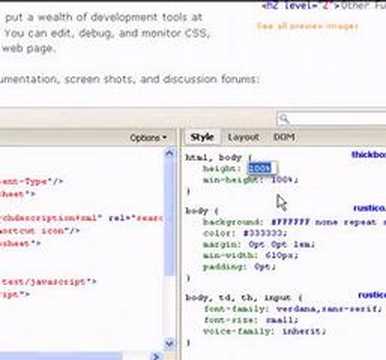Switch to the Layout tab
386x360 pixels.
[243, 137]
